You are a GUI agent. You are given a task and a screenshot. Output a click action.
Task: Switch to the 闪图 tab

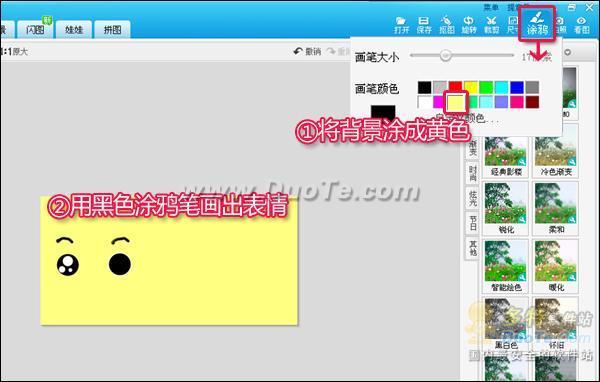pos(35,29)
